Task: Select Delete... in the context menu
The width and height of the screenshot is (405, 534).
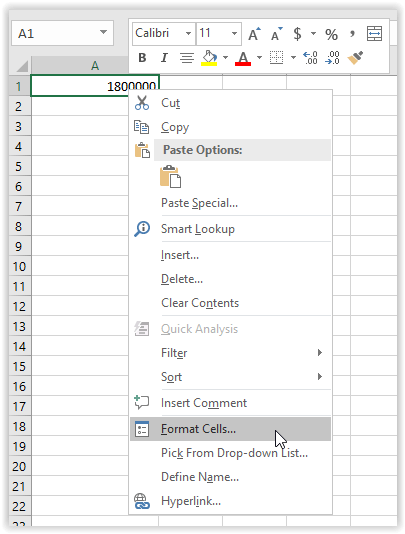Action: tap(230, 279)
